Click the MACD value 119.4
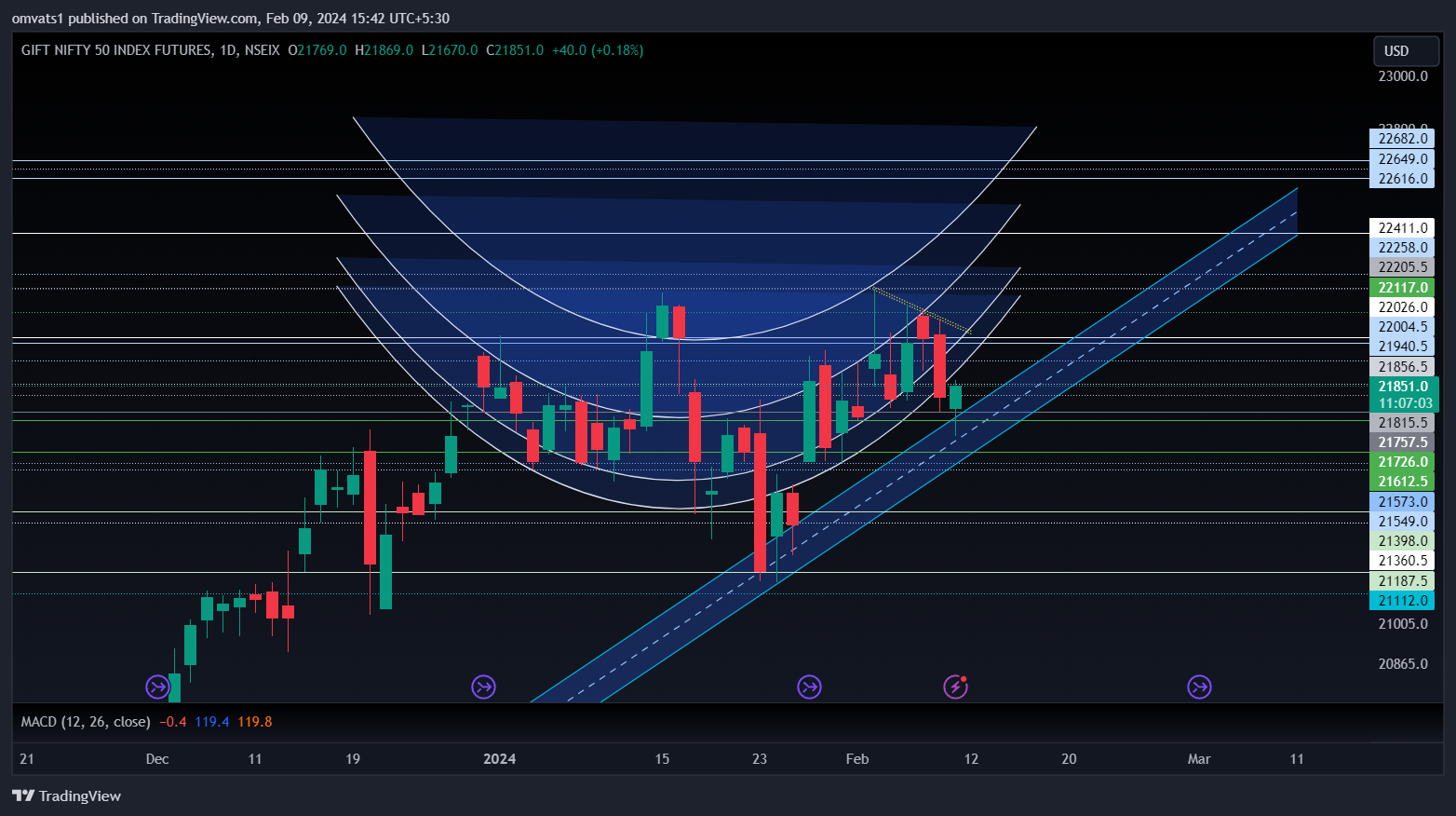The width and height of the screenshot is (1456, 816). pos(212,722)
